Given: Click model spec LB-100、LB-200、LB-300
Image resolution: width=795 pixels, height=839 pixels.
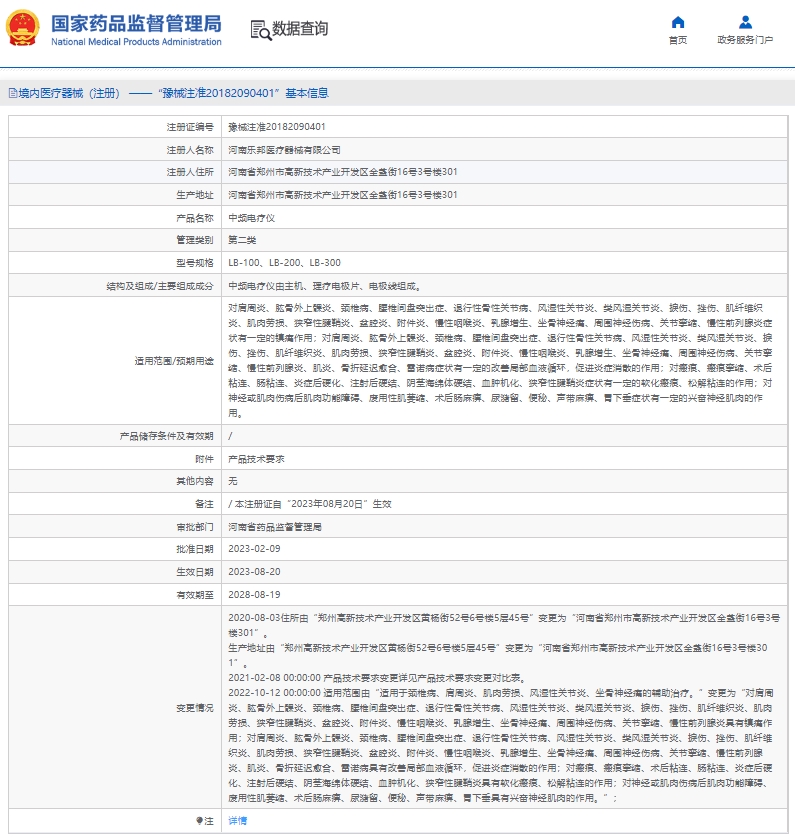Looking at the screenshot, I should 284,263.
